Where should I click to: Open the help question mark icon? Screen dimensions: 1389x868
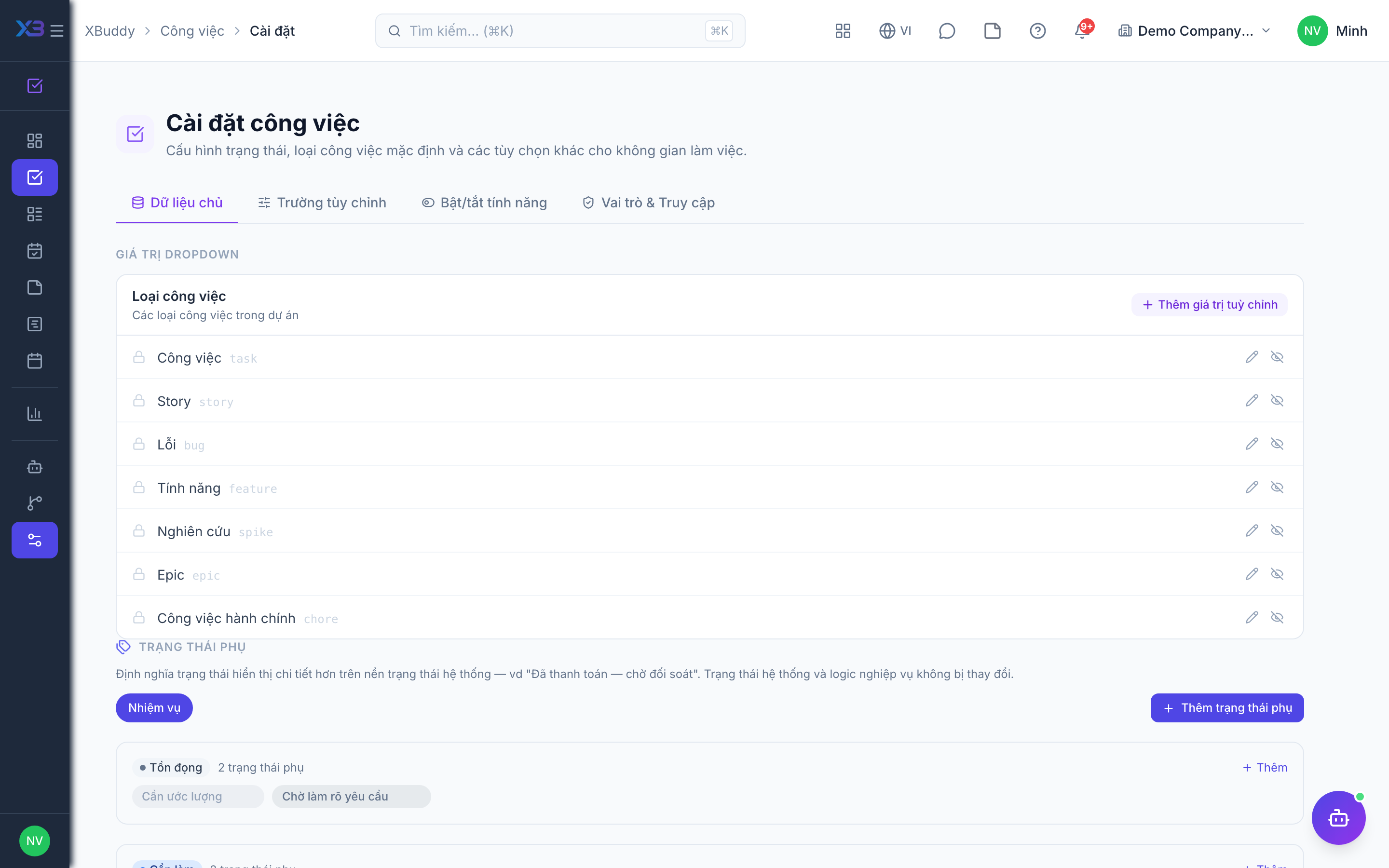1037,30
